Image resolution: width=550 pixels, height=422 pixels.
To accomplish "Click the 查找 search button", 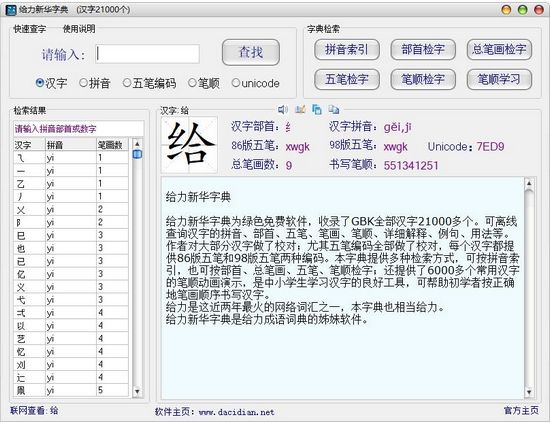I will pos(251,52).
